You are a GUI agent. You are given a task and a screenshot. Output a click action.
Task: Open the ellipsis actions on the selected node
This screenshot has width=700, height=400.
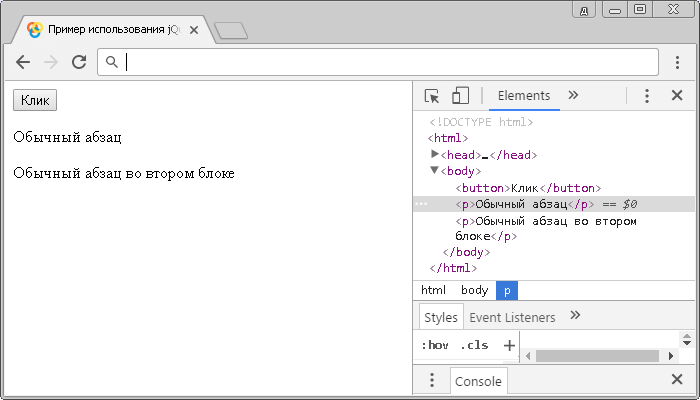421,204
